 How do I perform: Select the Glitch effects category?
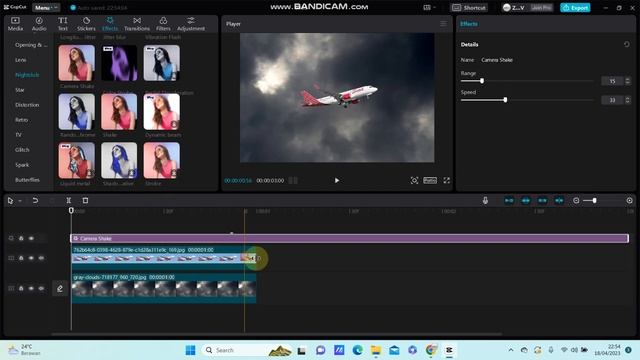[22, 150]
